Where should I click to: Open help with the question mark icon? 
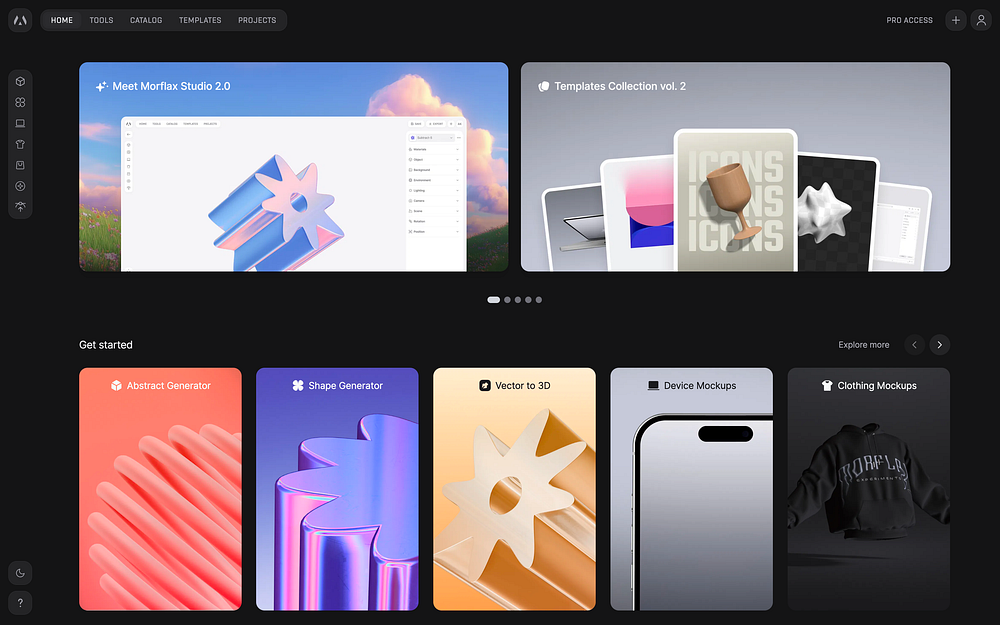coord(20,603)
